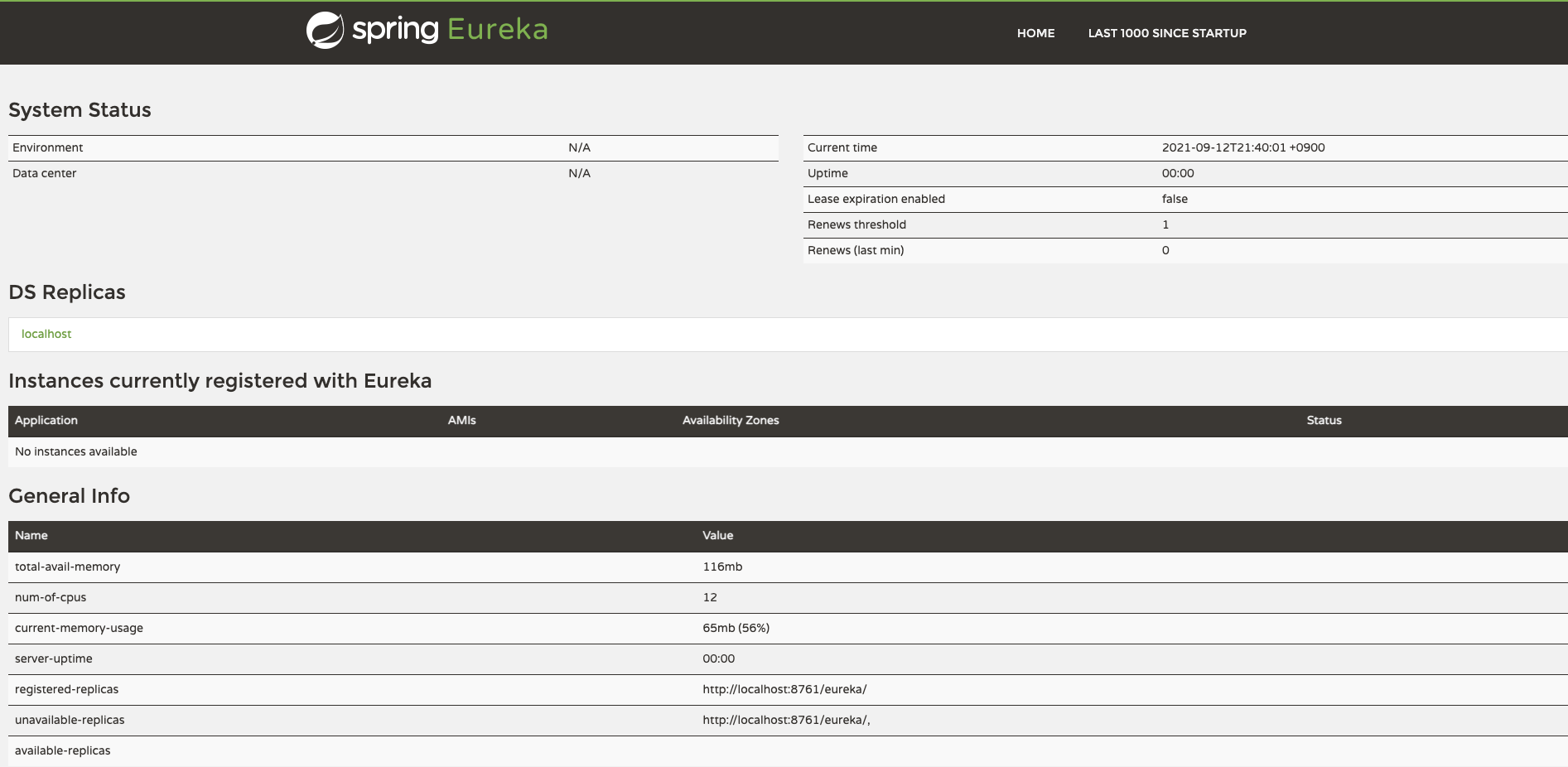Select the 116mb memory value
This screenshot has width=1568, height=767.
click(x=722, y=567)
